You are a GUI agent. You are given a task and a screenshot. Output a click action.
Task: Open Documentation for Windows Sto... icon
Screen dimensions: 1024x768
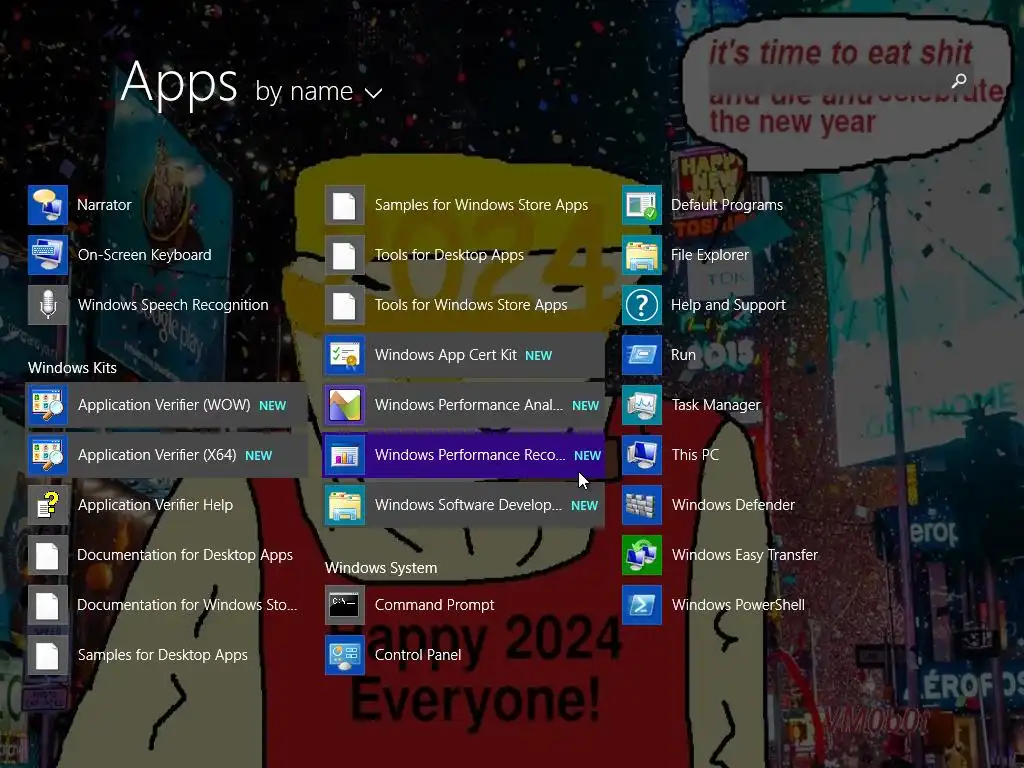(x=48, y=605)
